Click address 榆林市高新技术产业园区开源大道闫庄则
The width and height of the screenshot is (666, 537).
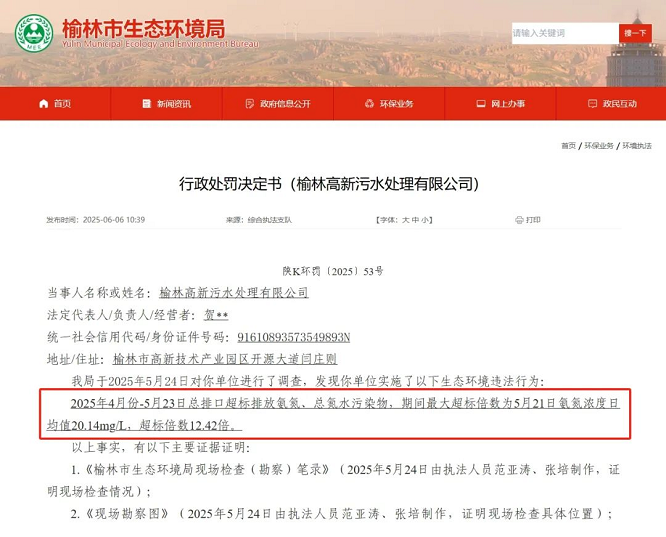click(x=225, y=359)
